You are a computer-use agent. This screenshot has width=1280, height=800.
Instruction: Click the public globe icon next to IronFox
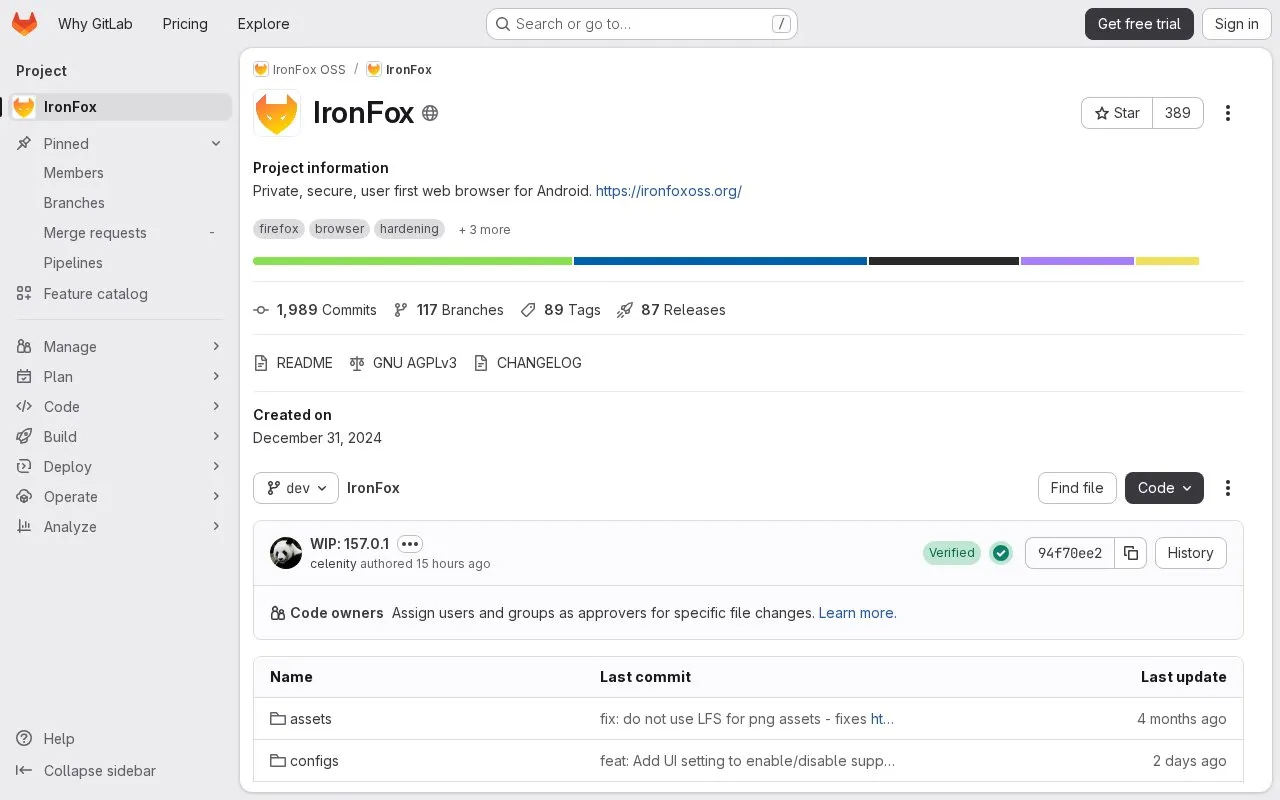(x=430, y=113)
